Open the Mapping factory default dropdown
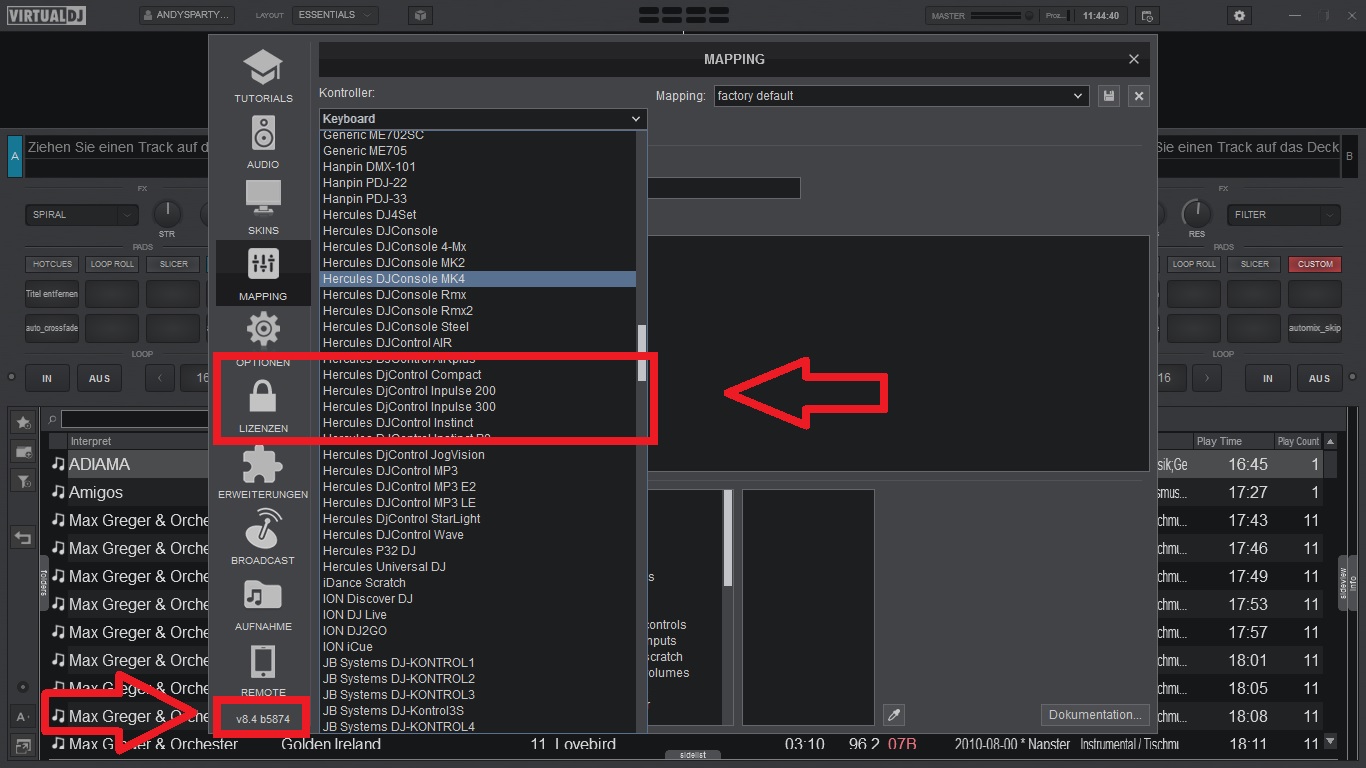1366x768 pixels. pos(900,96)
